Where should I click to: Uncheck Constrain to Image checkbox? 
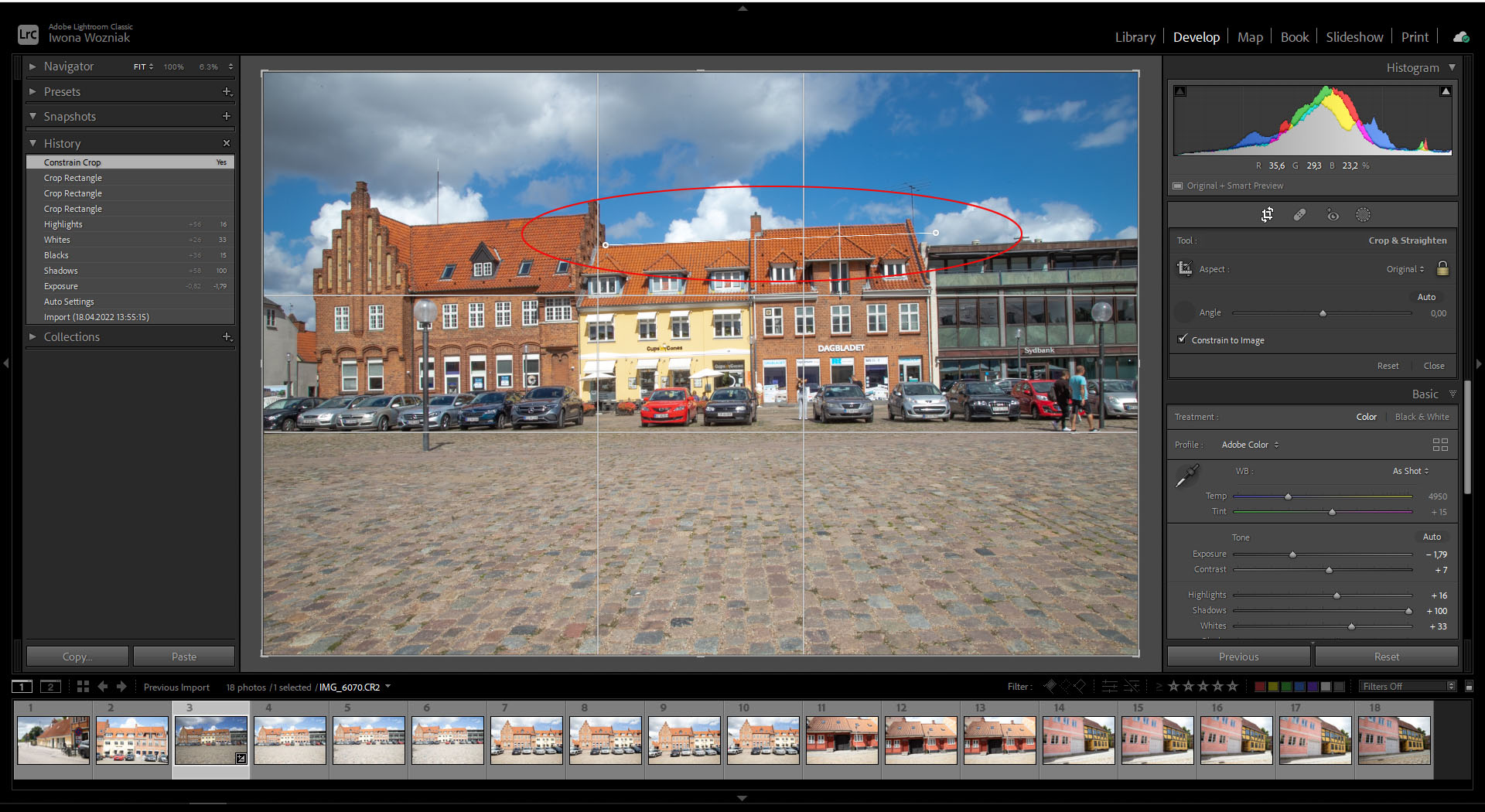(x=1182, y=339)
